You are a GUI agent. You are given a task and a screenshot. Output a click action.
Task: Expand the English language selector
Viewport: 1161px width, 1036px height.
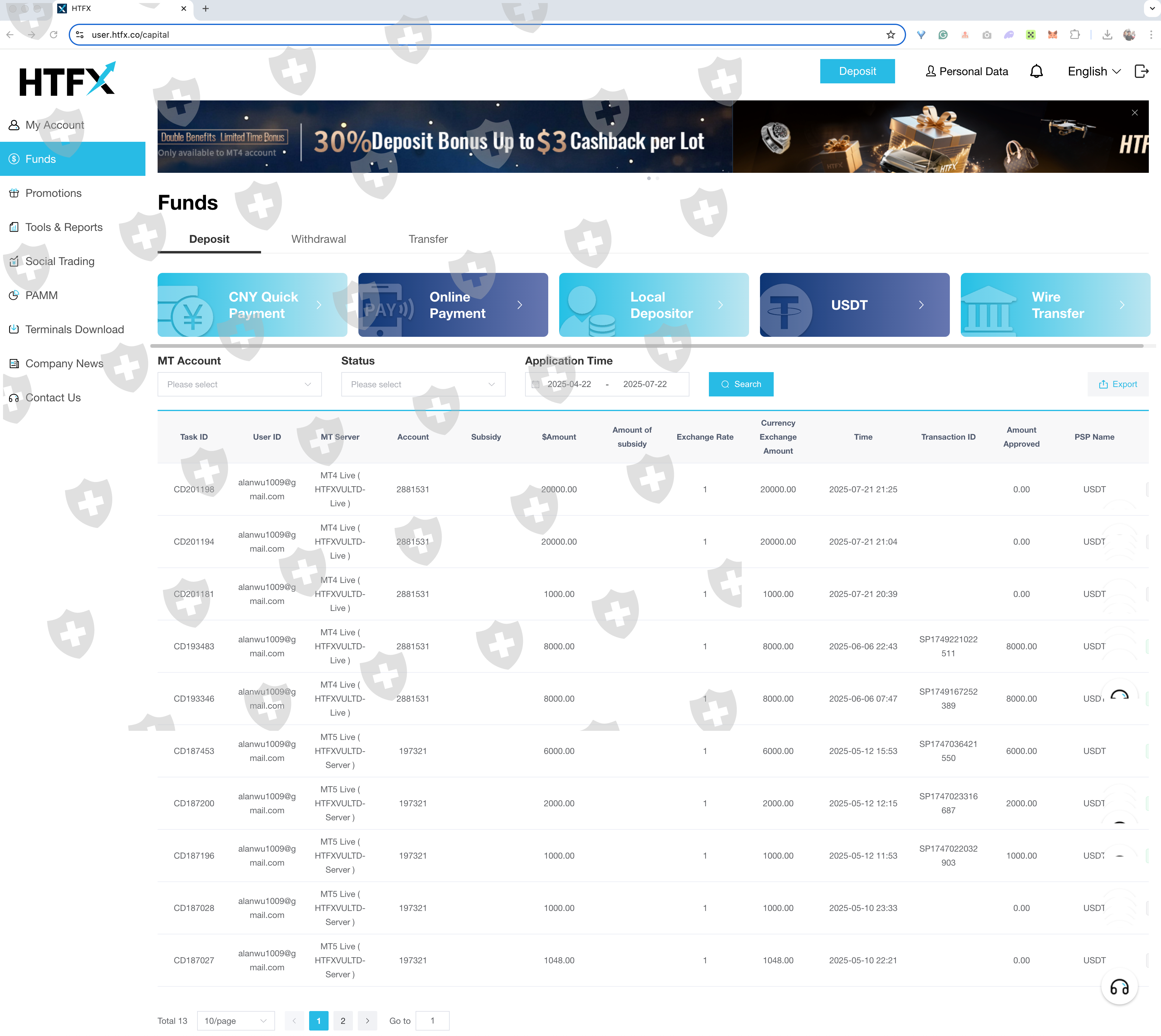(1094, 71)
